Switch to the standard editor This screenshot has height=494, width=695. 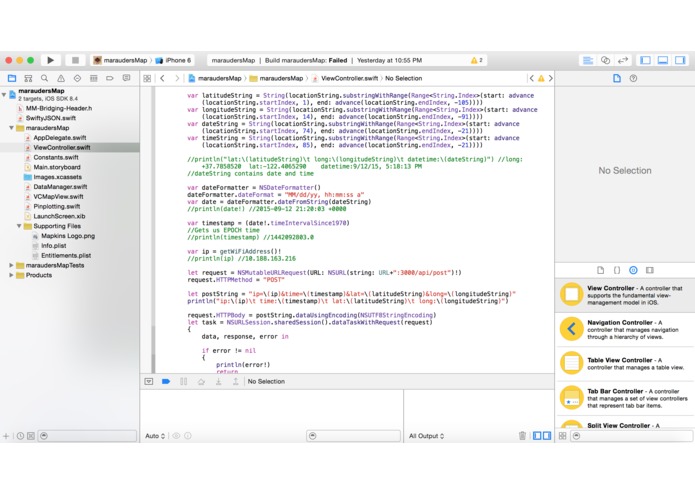pos(588,60)
